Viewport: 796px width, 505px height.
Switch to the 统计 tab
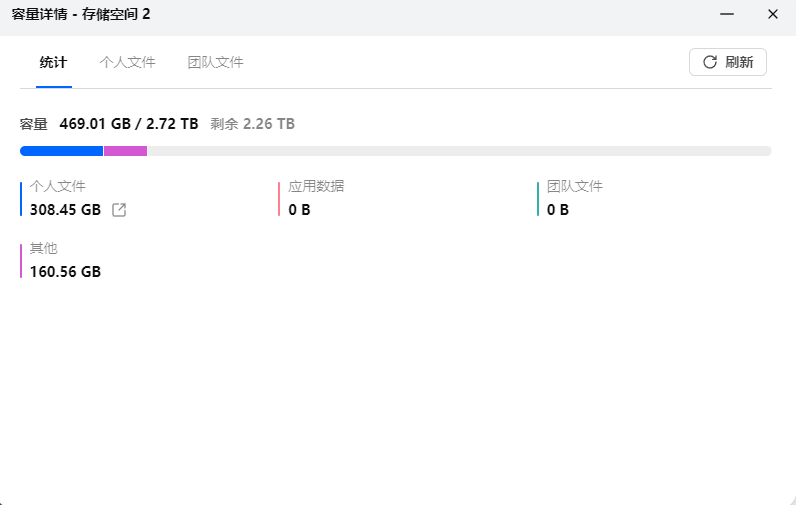53,62
